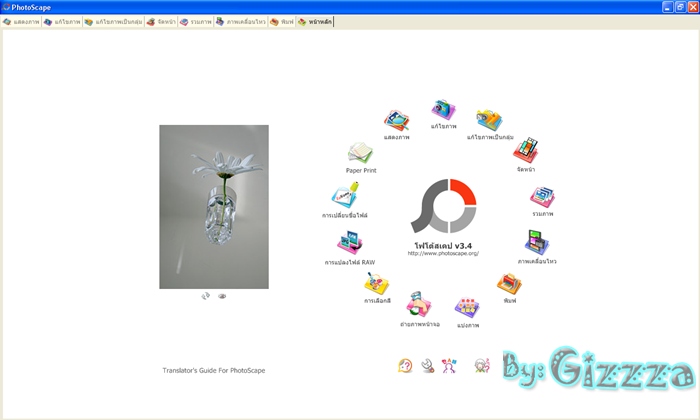Open the การเลือกสี color picker icon

[376, 284]
